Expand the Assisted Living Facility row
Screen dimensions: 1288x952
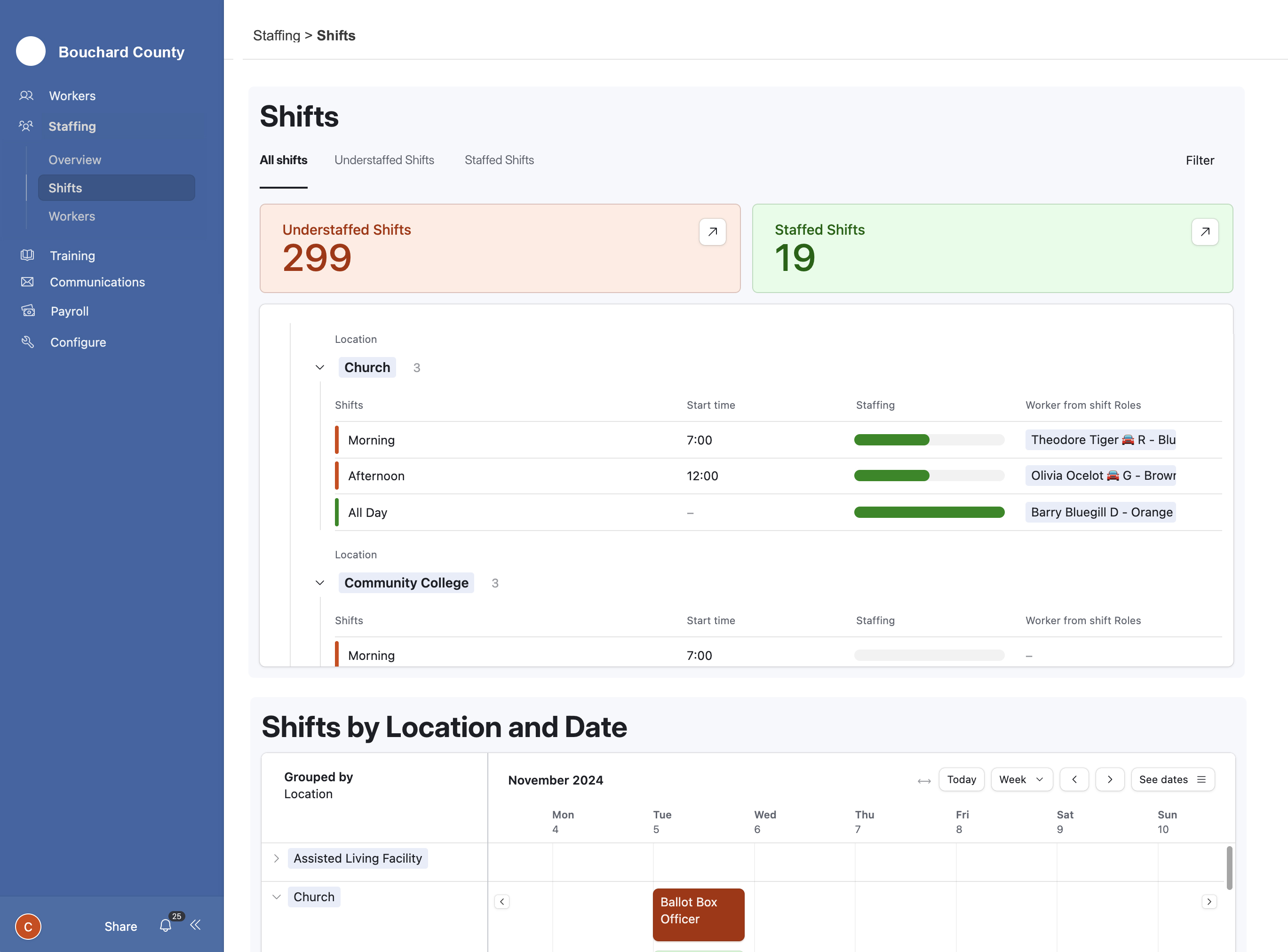tap(277, 858)
